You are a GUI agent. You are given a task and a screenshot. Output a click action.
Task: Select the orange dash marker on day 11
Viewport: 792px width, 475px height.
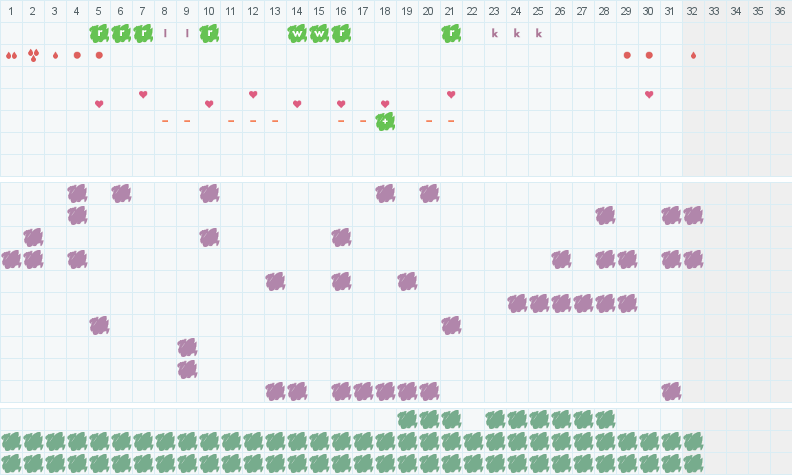coord(231,121)
